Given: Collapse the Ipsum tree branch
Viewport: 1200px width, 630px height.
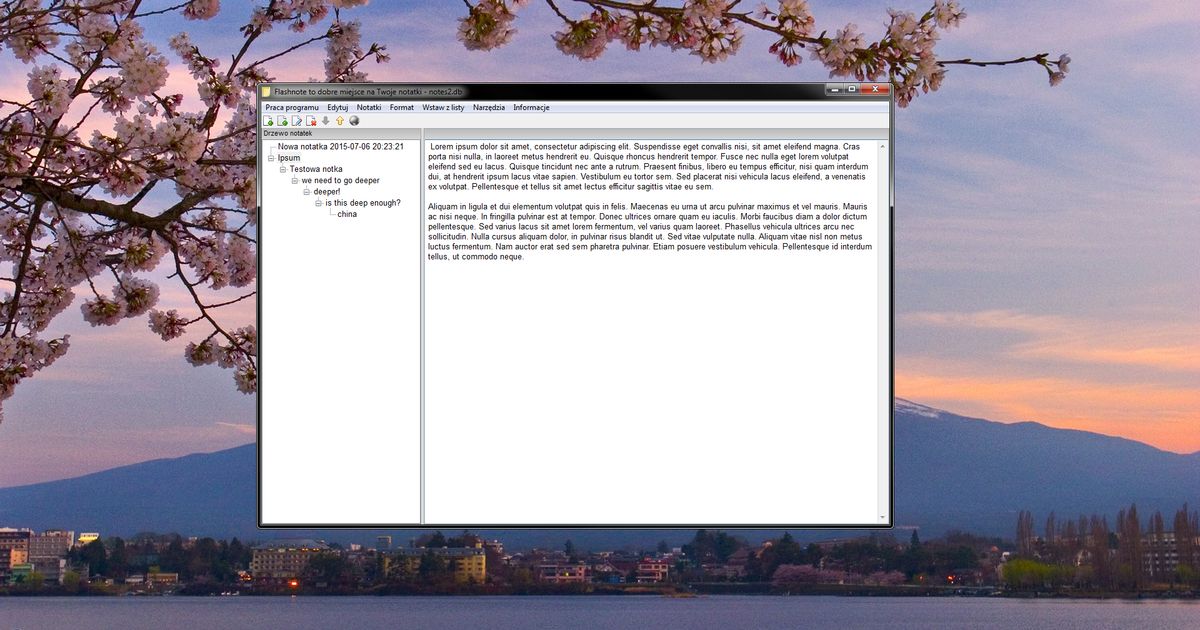Looking at the screenshot, I should [x=271, y=158].
